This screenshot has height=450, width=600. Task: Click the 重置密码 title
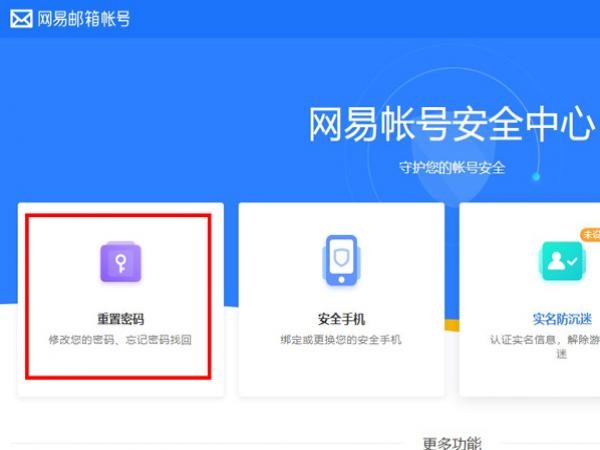[121, 319]
